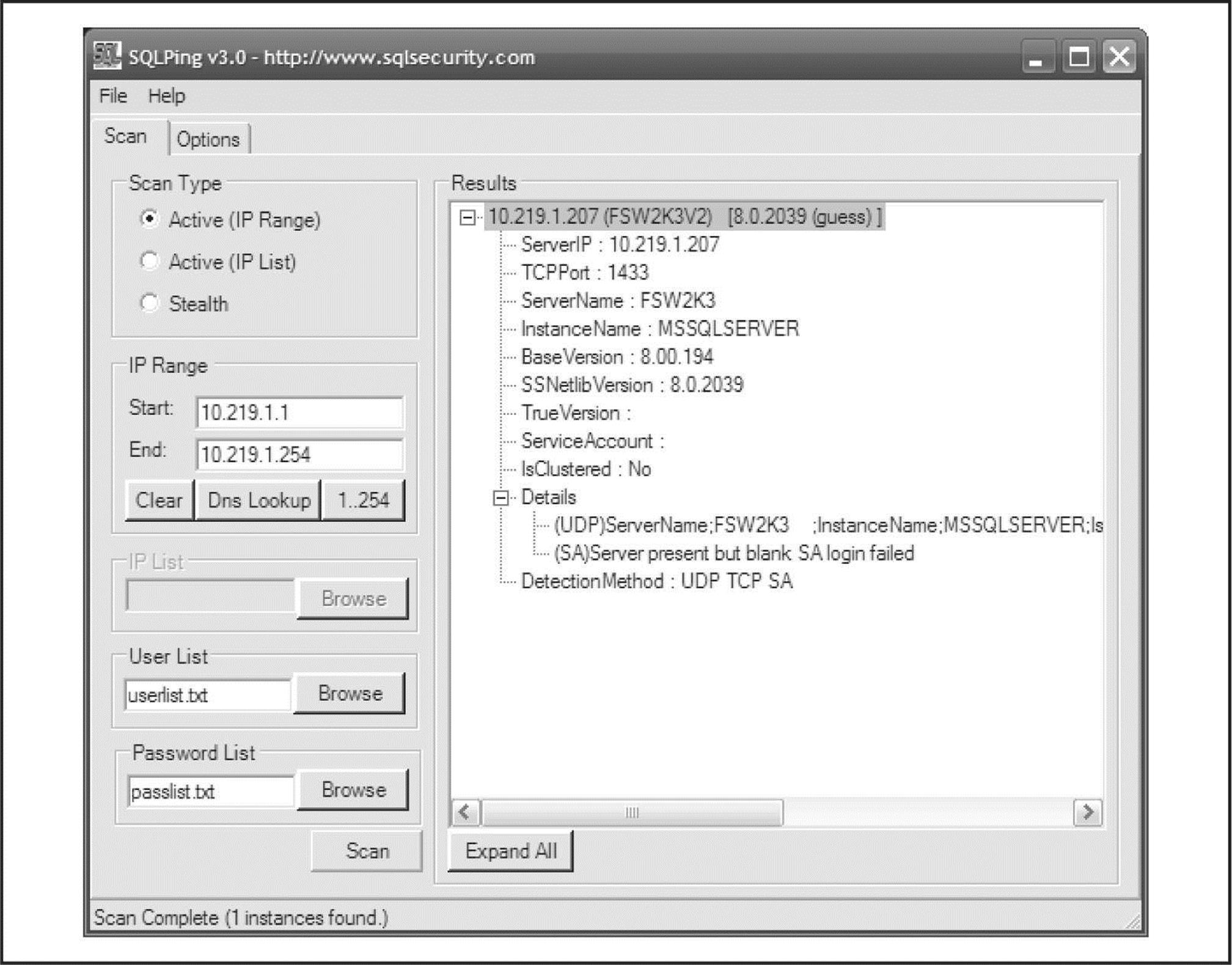Switch to the Options tab

point(208,139)
